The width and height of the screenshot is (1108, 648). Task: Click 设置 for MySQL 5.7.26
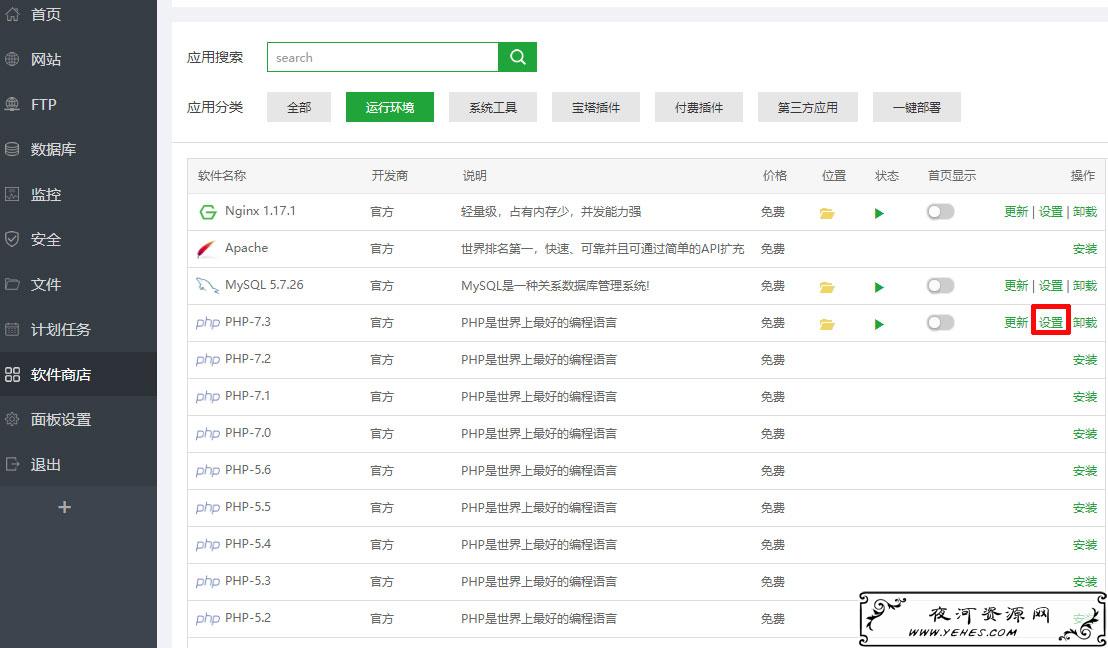(x=1051, y=285)
